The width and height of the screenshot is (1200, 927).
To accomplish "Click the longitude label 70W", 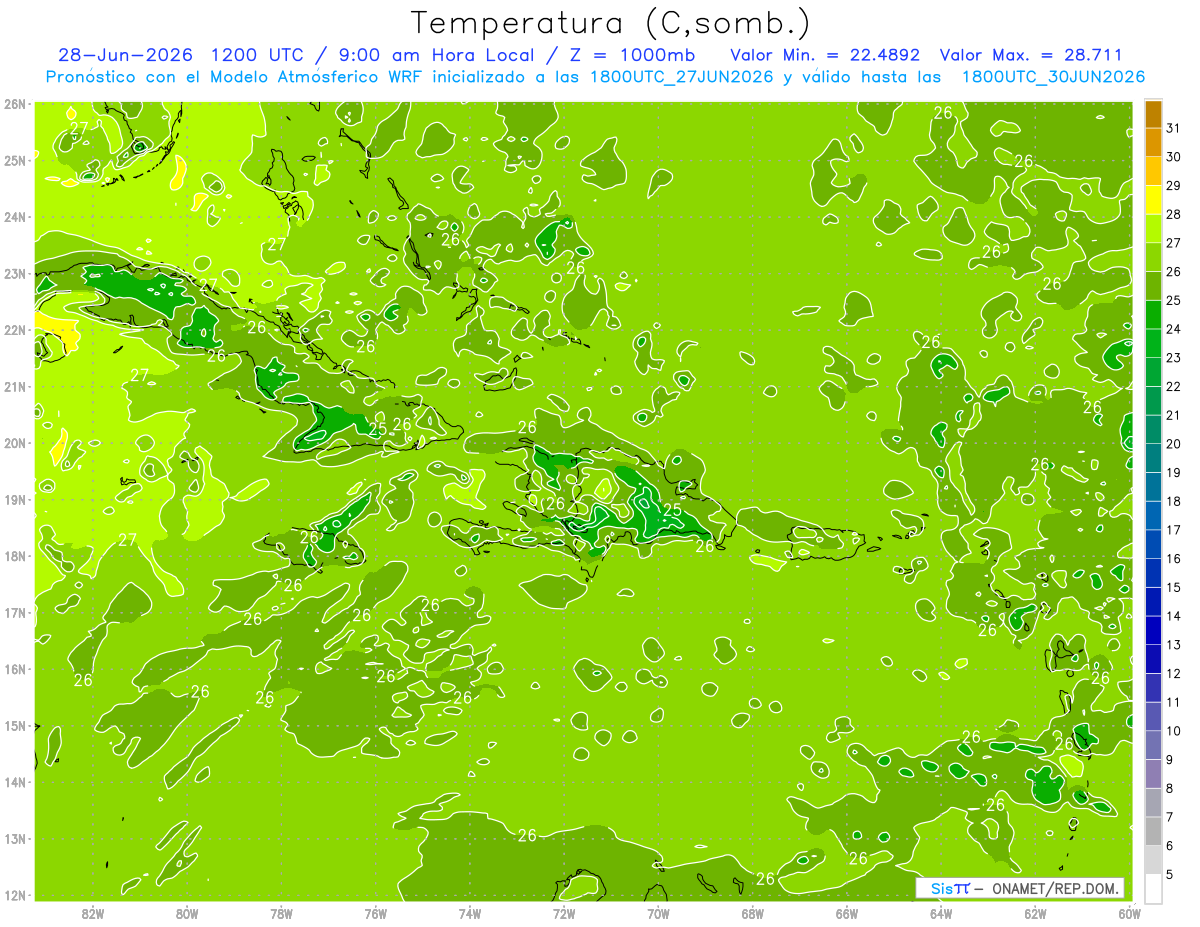I will [x=658, y=913].
